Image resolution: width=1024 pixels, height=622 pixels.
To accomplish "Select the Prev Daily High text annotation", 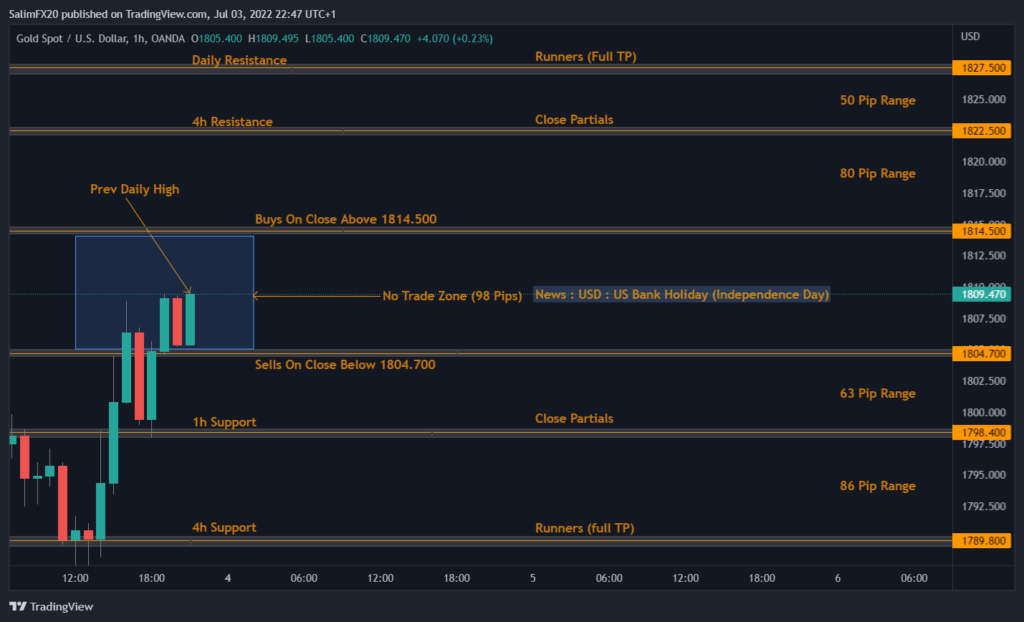I will coord(135,189).
